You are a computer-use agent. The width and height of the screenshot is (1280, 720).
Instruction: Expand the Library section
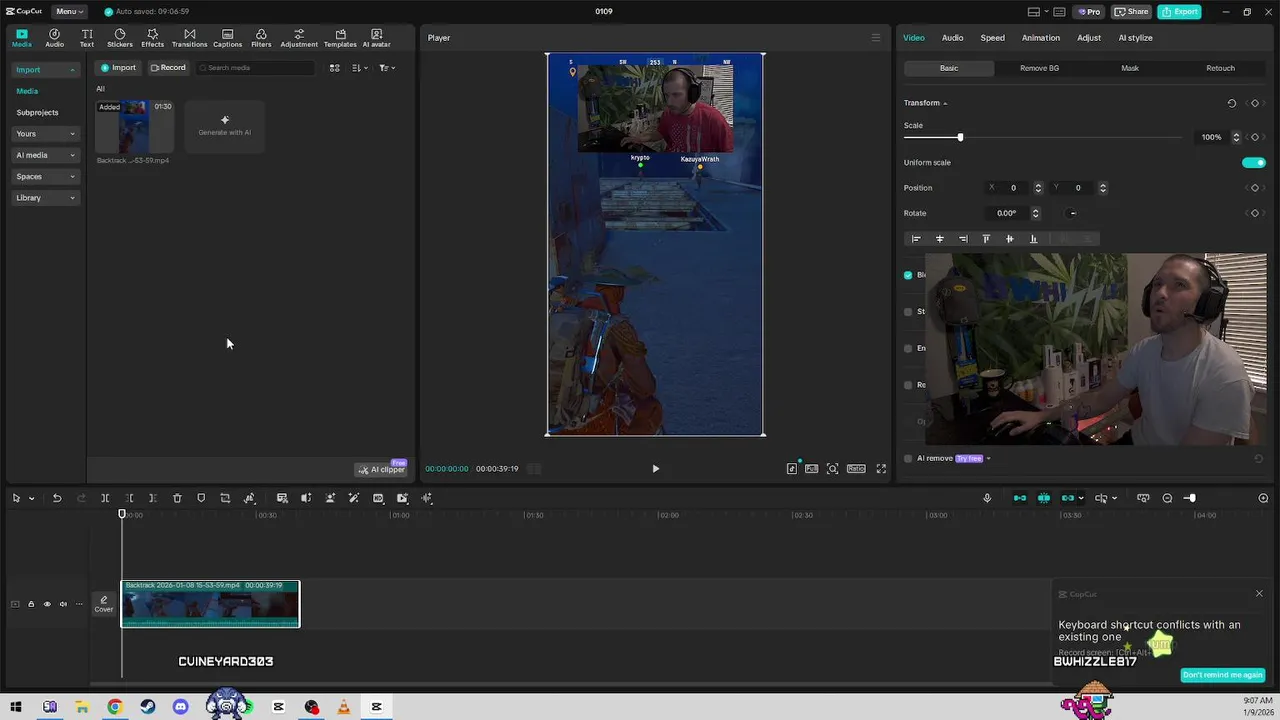click(45, 198)
